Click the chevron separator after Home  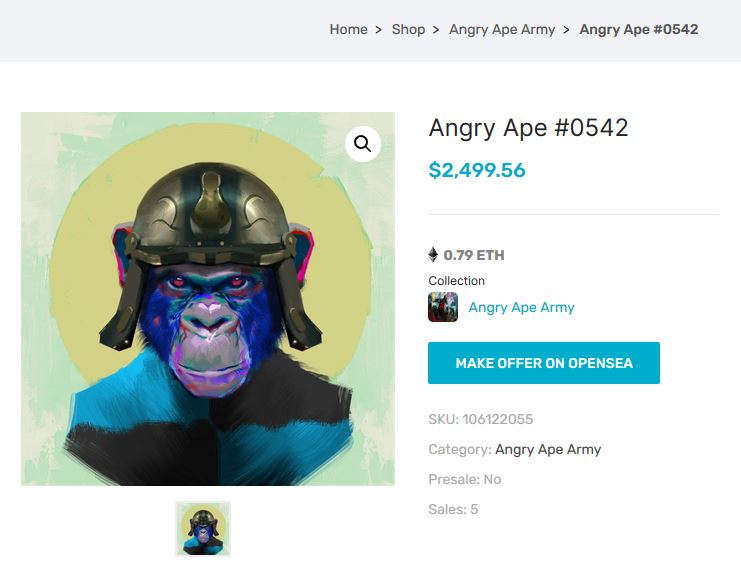pyautogui.click(x=379, y=30)
